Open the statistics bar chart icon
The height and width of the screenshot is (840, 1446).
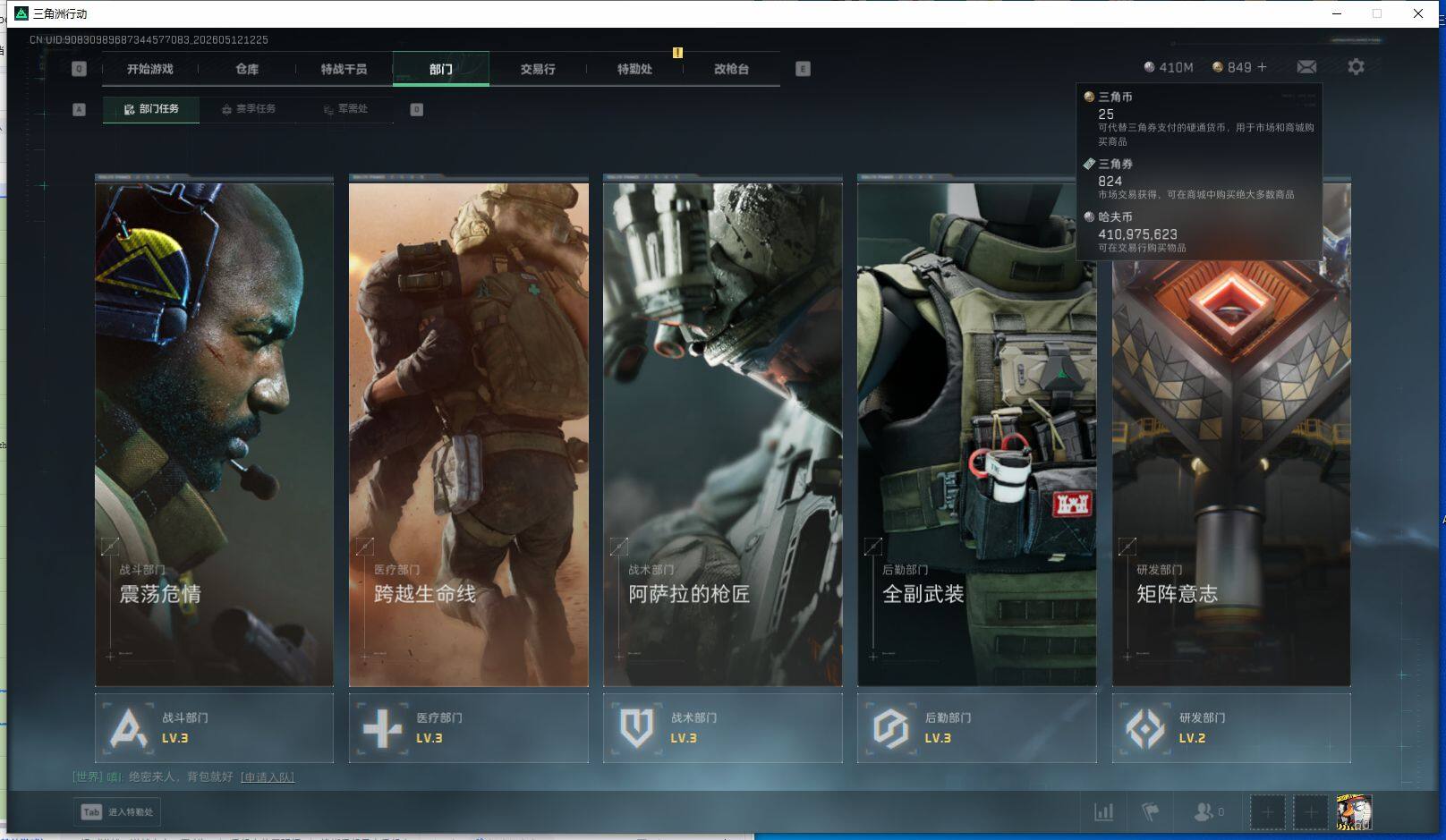(x=1104, y=812)
